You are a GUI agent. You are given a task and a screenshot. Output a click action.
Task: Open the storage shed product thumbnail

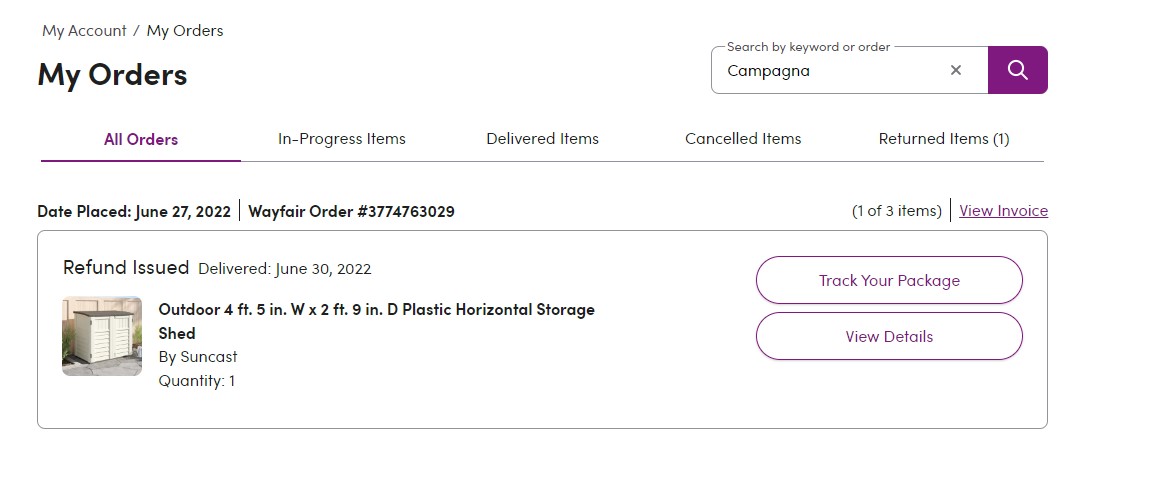point(102,336)
